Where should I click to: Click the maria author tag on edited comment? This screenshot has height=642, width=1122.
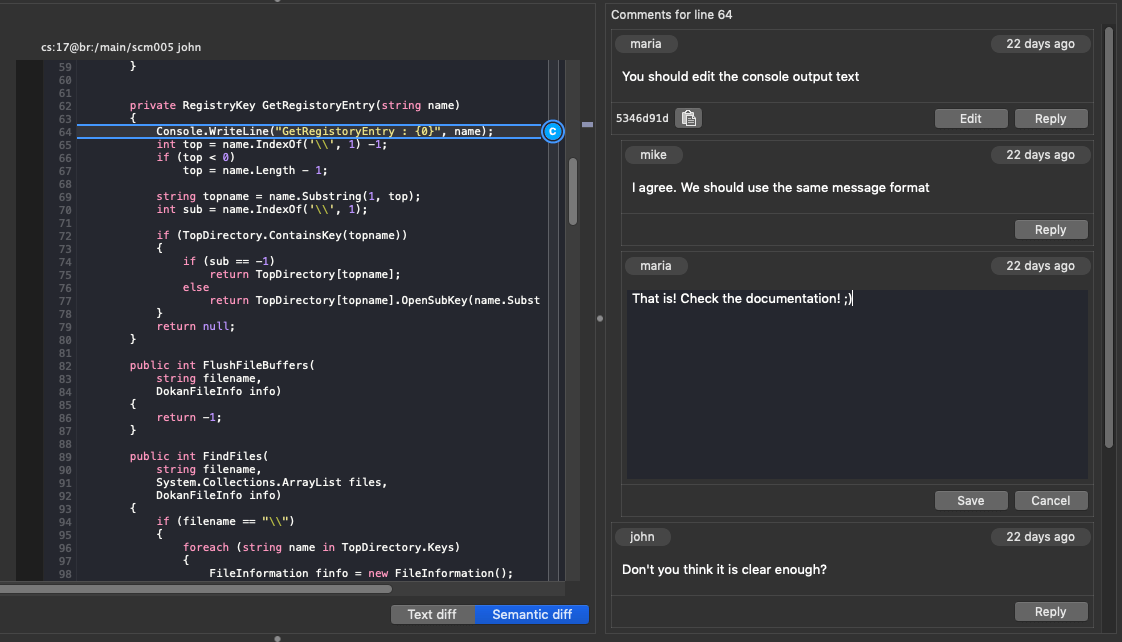(655, 266)
